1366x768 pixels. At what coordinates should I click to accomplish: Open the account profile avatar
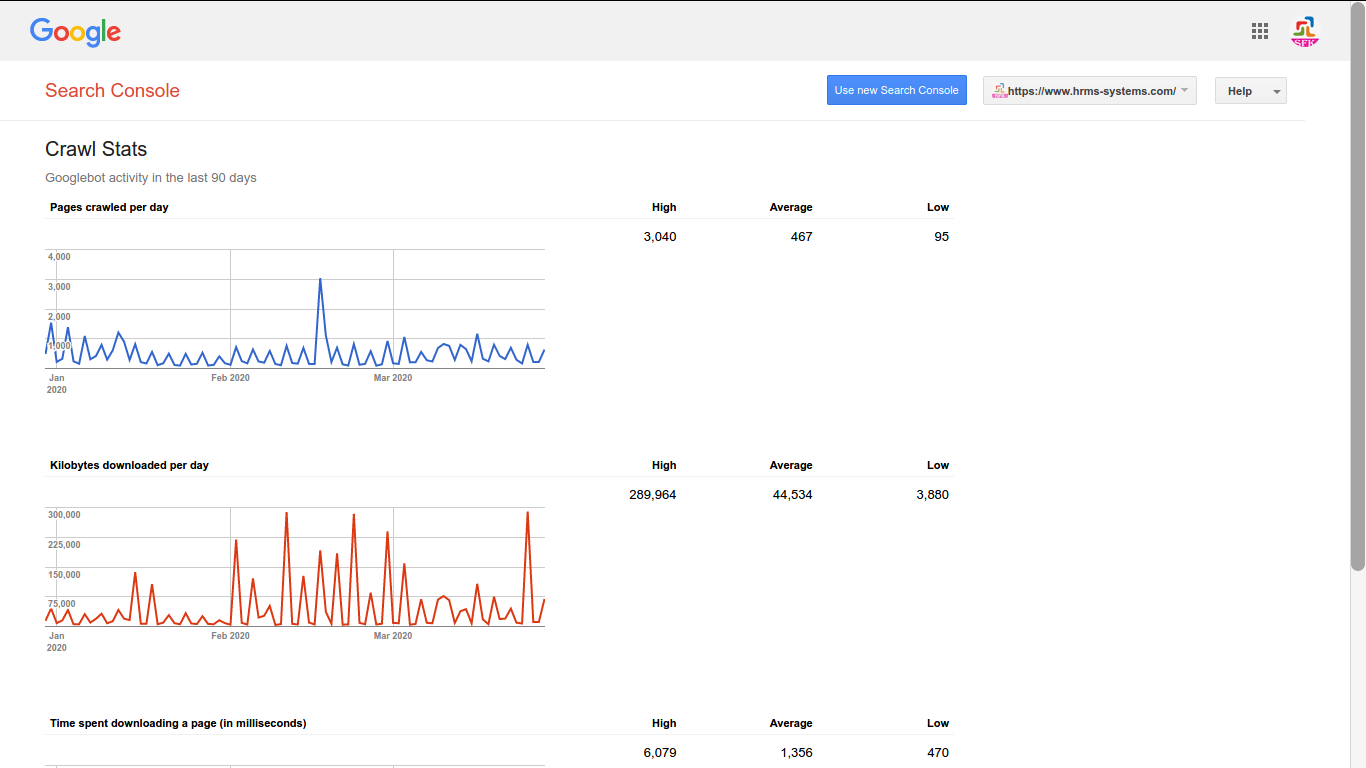(x=1305, y=31)
